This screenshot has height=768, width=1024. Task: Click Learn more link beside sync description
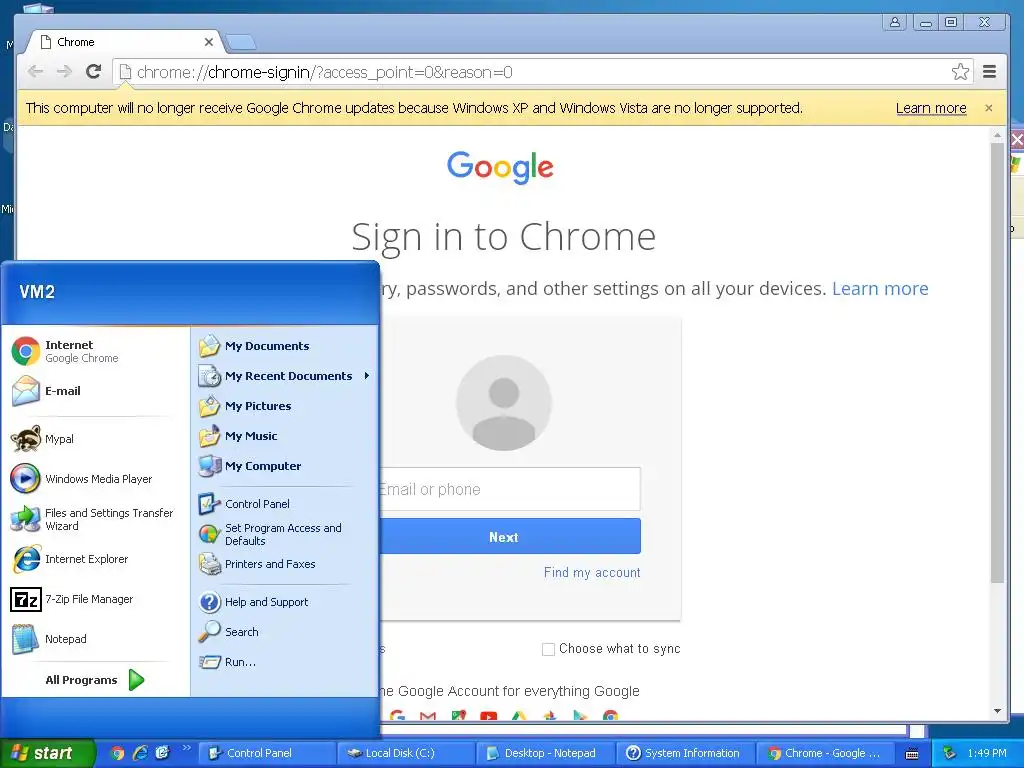click(x=880, y=288)
